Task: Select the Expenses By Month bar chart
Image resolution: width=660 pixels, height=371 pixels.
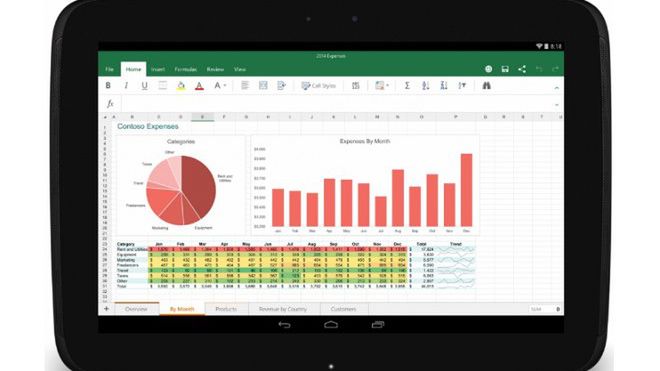Action: [x=365, y=185]
